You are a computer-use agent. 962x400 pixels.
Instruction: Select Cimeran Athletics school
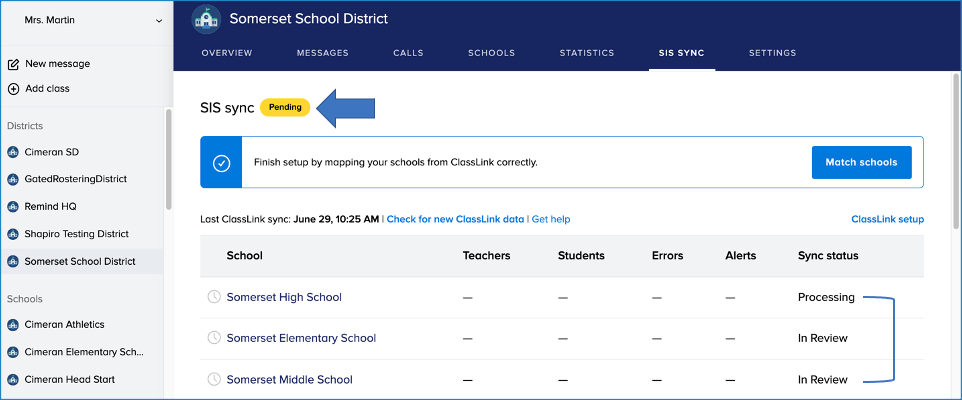click(64, 325)
